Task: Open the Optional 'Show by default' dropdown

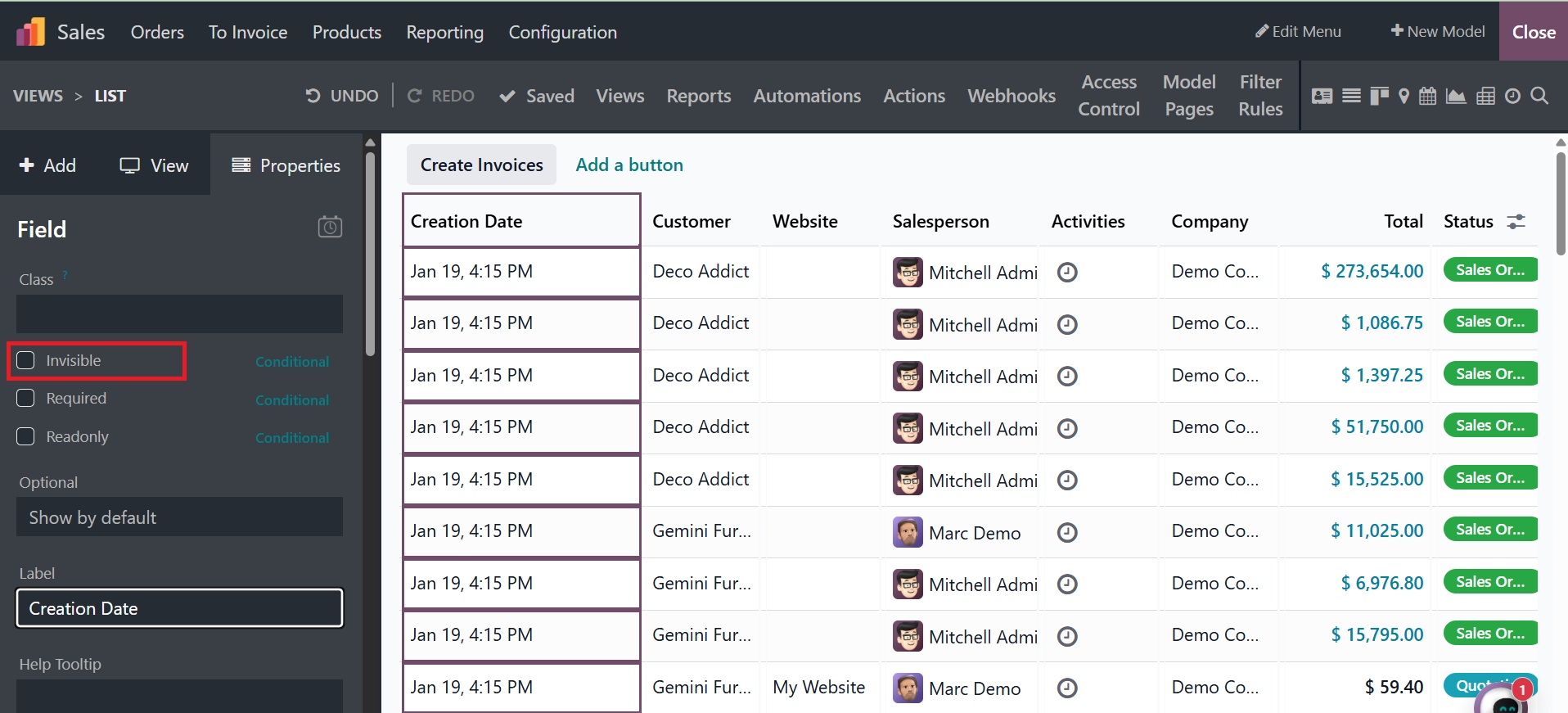Action: click(179, 517)
